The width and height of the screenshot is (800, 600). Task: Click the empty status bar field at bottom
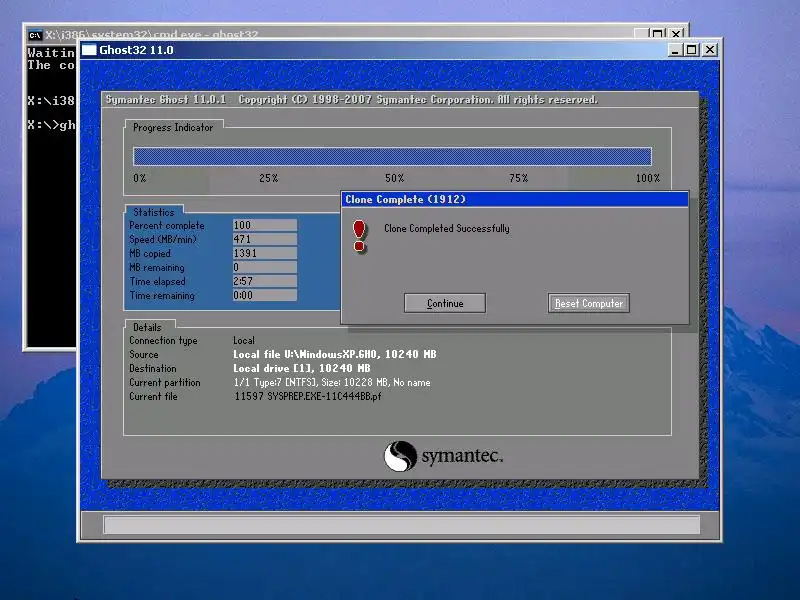402,524
